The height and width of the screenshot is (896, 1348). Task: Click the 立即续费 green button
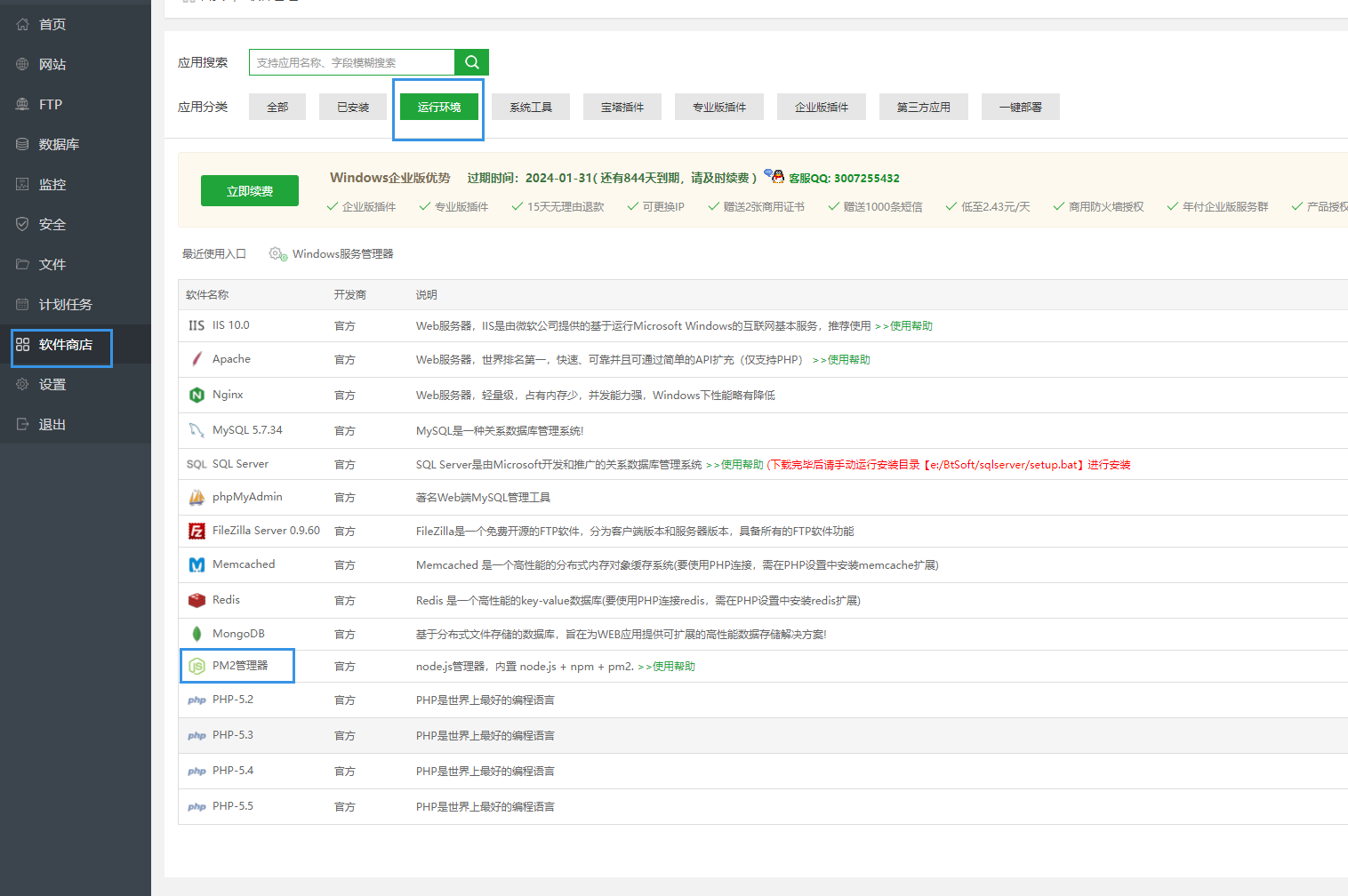[x=250, y=191]
